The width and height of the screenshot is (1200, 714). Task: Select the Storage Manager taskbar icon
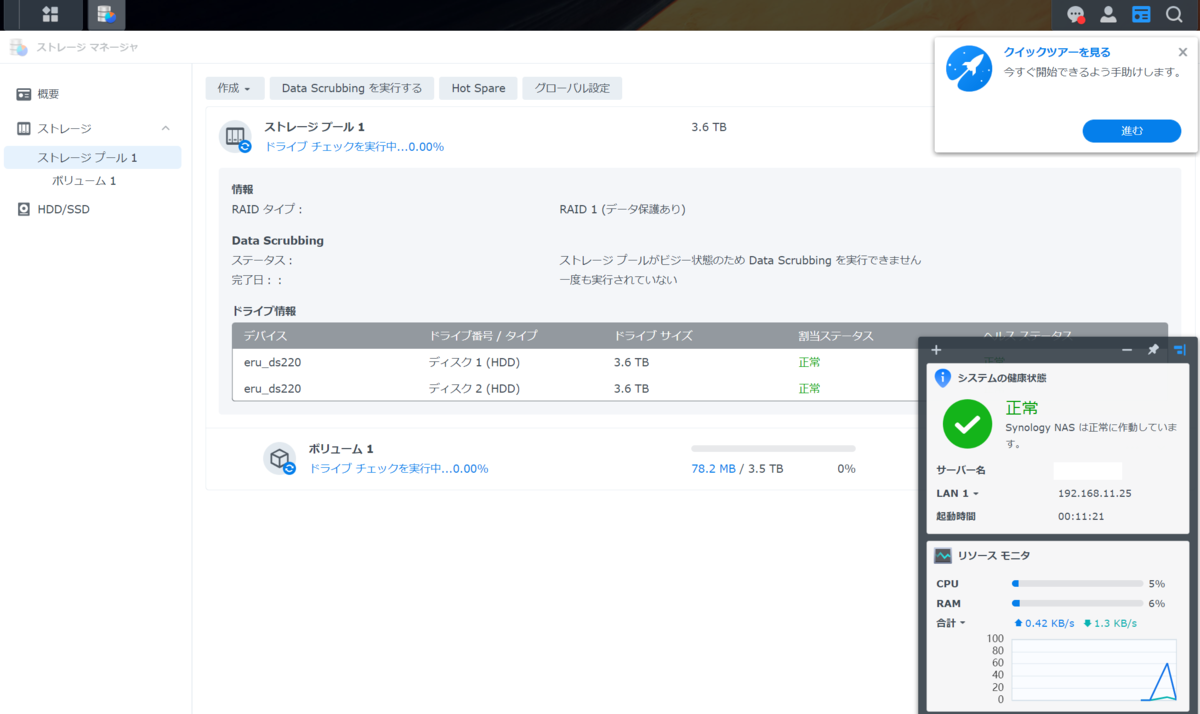pos(105,14)
